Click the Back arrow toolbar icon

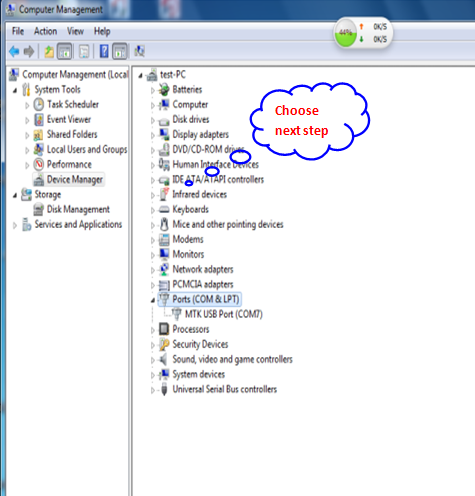14,51
